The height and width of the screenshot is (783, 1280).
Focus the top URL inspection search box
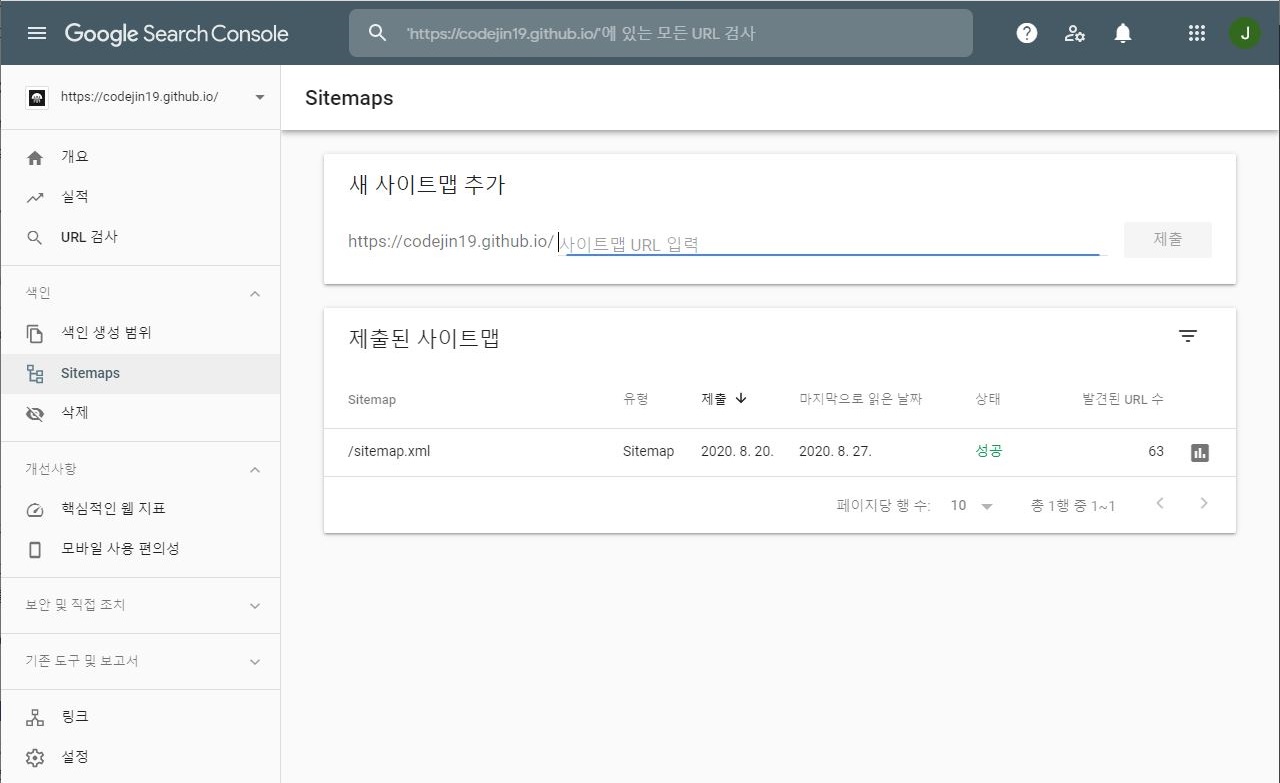point(661,33)
